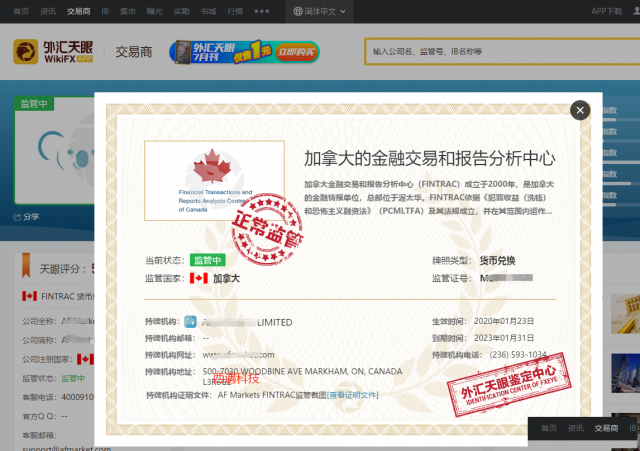Screen dimensions: 640x451
Task: Click the WikiFX logo
Action: 55,52
